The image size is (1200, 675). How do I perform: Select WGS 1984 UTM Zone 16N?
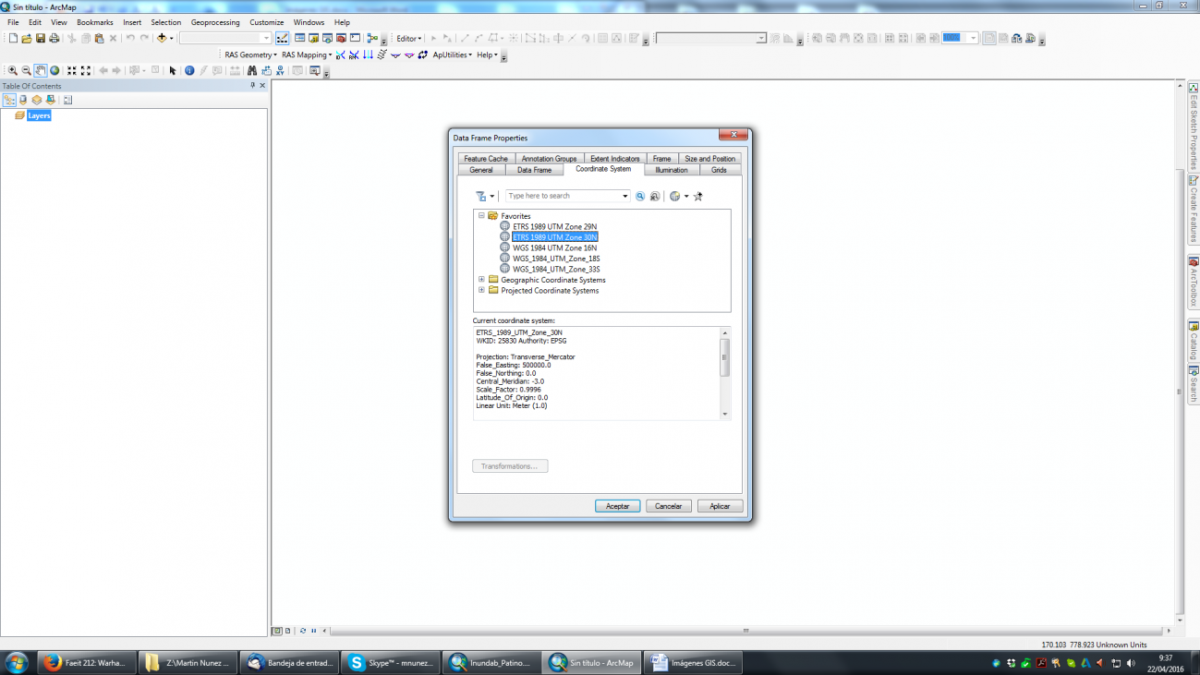tap(554, 248)
